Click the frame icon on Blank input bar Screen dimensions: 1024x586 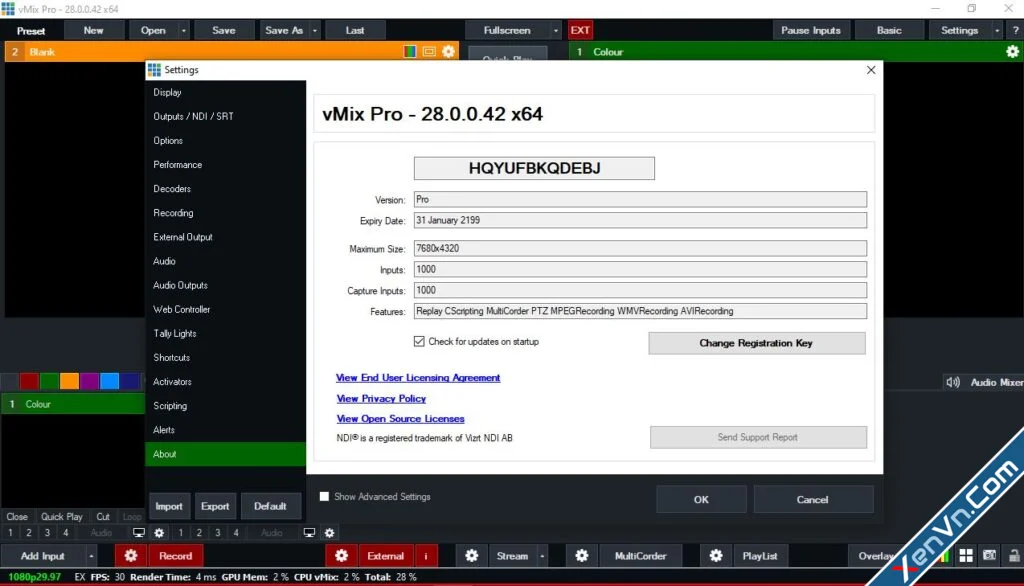click(x=429, y=52)
